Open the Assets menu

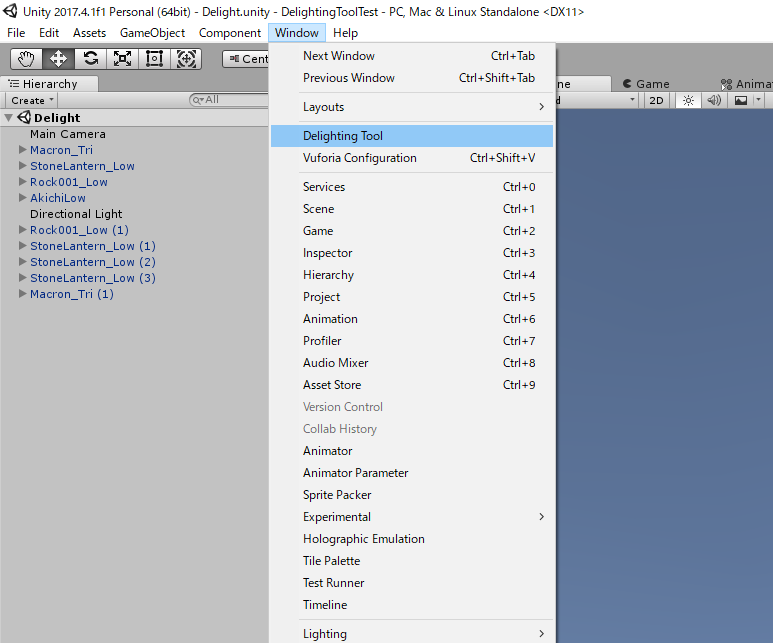(x=89, y=33)
